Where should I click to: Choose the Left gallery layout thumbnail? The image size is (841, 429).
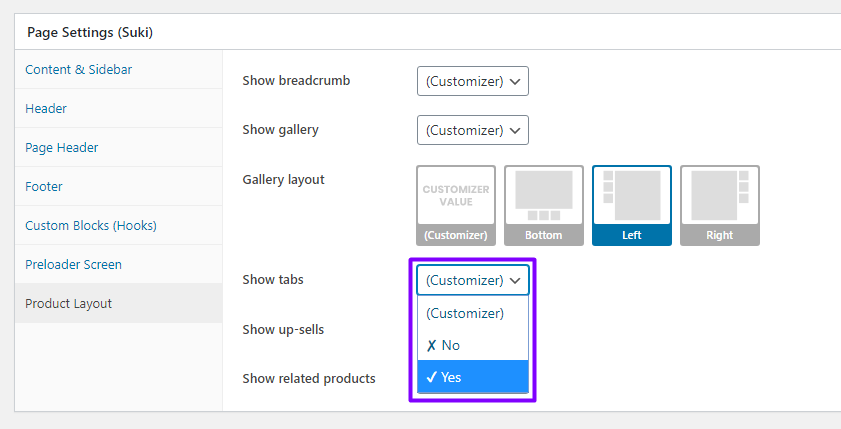point(632,205)
